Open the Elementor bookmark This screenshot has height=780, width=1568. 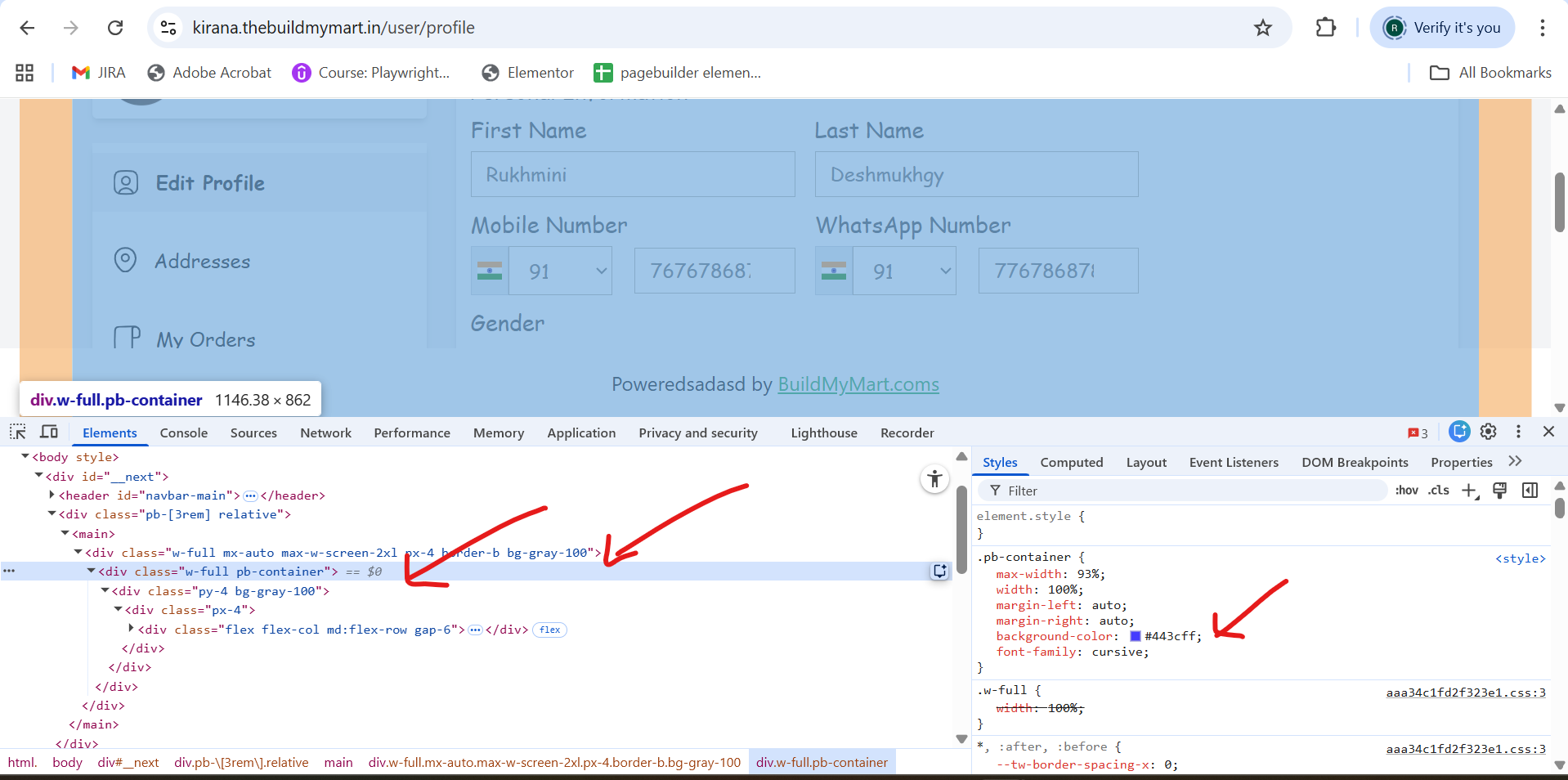coord(528,73)
